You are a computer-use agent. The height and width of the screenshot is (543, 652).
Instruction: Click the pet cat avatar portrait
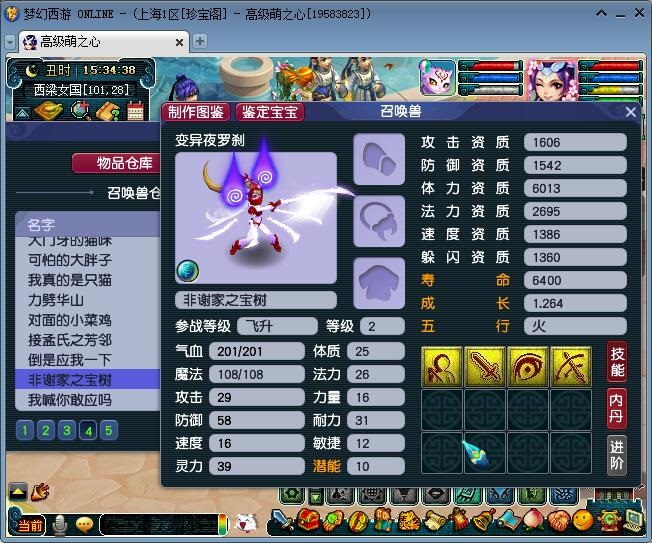coord(437,77)
